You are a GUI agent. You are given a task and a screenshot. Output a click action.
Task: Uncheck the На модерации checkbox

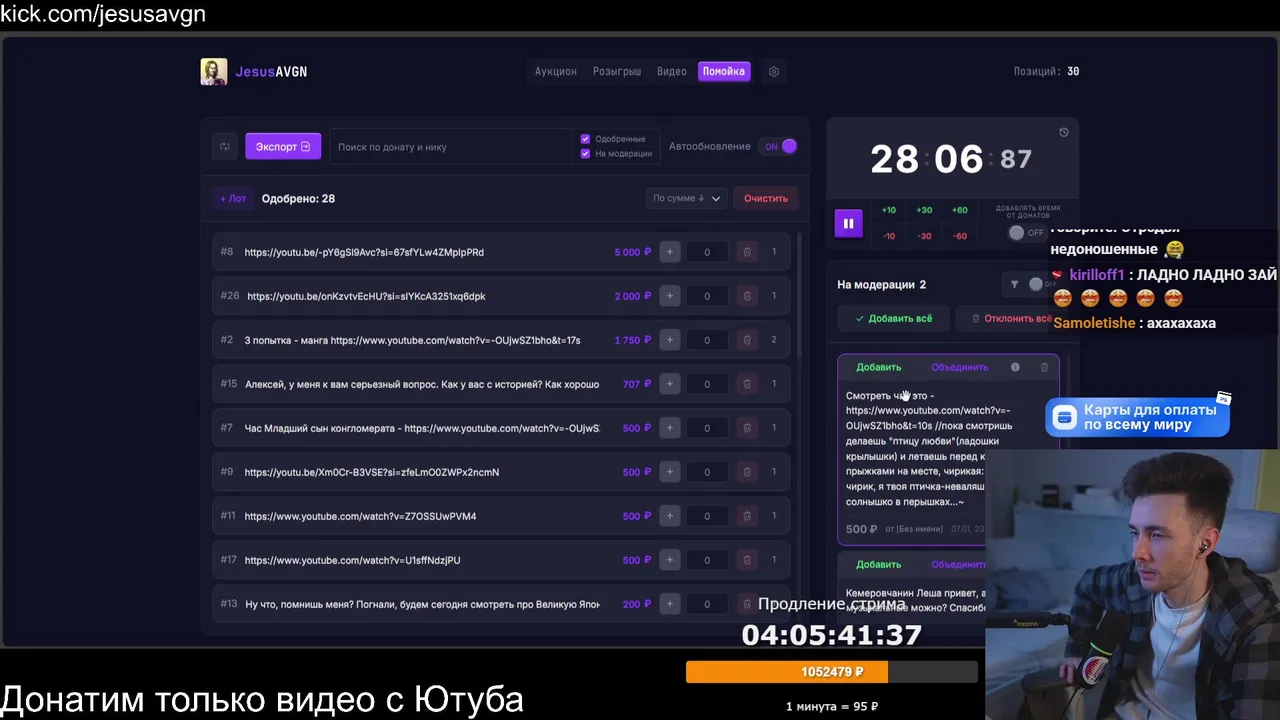pyautogui.click(x=585, y=153)
